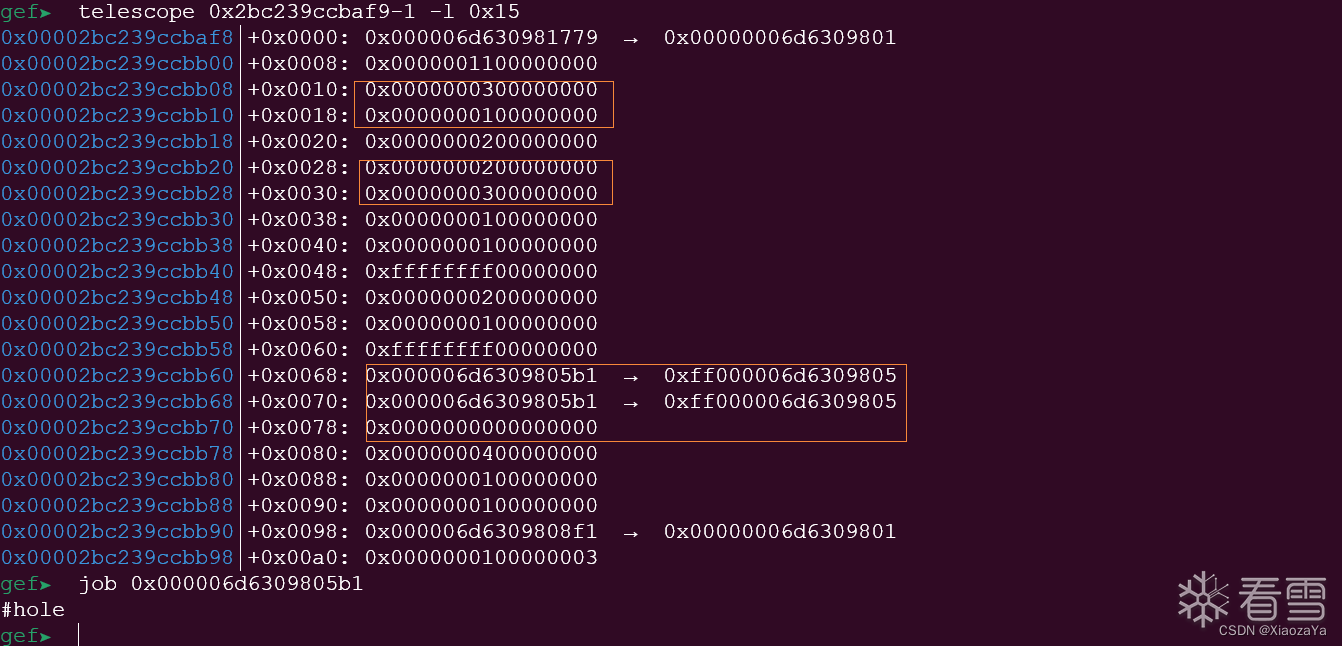Click the "CSDN @XiaozaYa" watermark text

point(1272,630)
